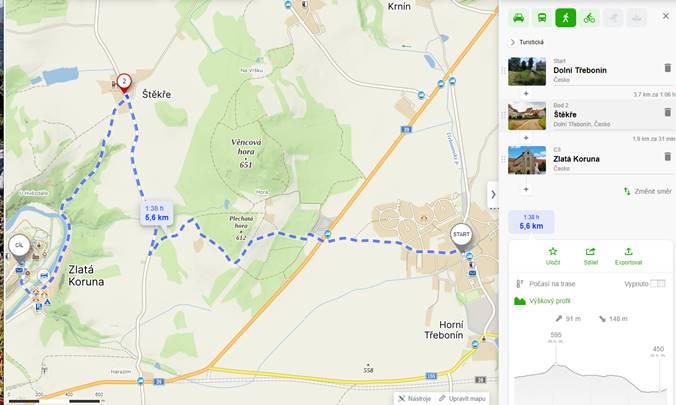Toggle weather on route switch
This screenshot has width=676, height=405.
(657, 283)
